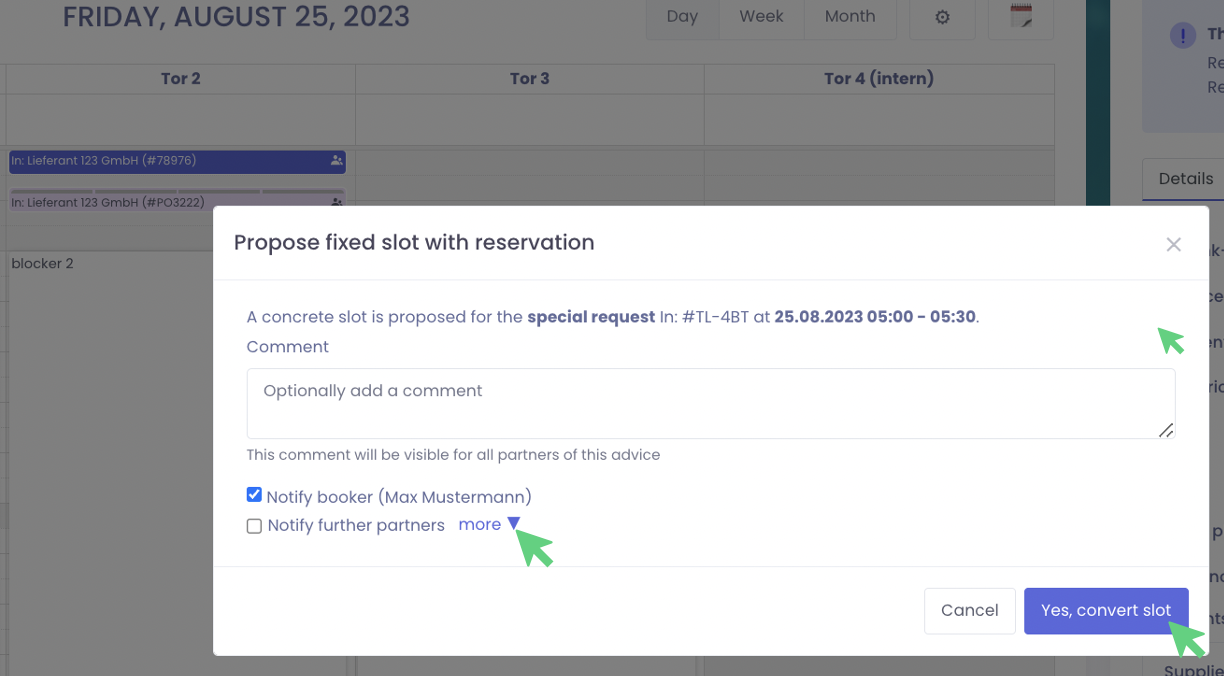Viewport: 1224px width, 676px height.
Task: Click the Tor 3 column header
Action: [529, 79]
